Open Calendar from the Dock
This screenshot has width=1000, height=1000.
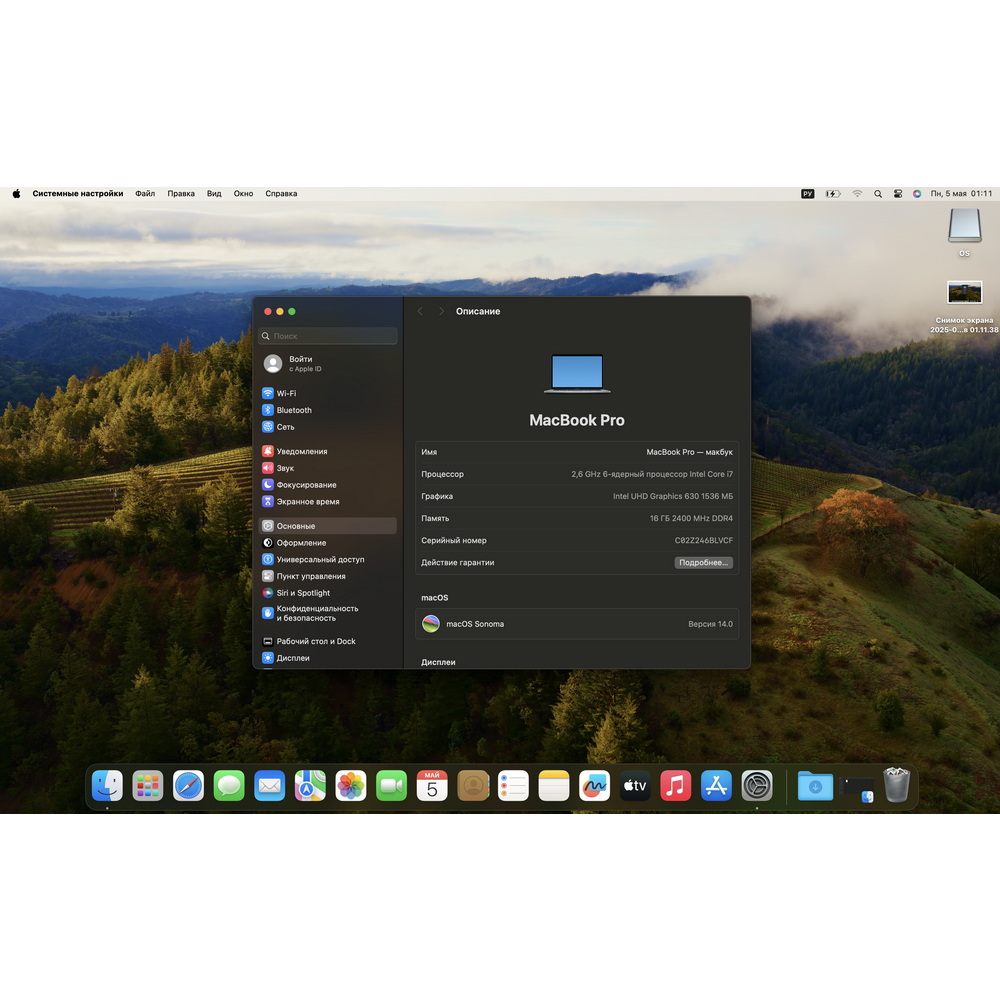(x=432, y=786)
